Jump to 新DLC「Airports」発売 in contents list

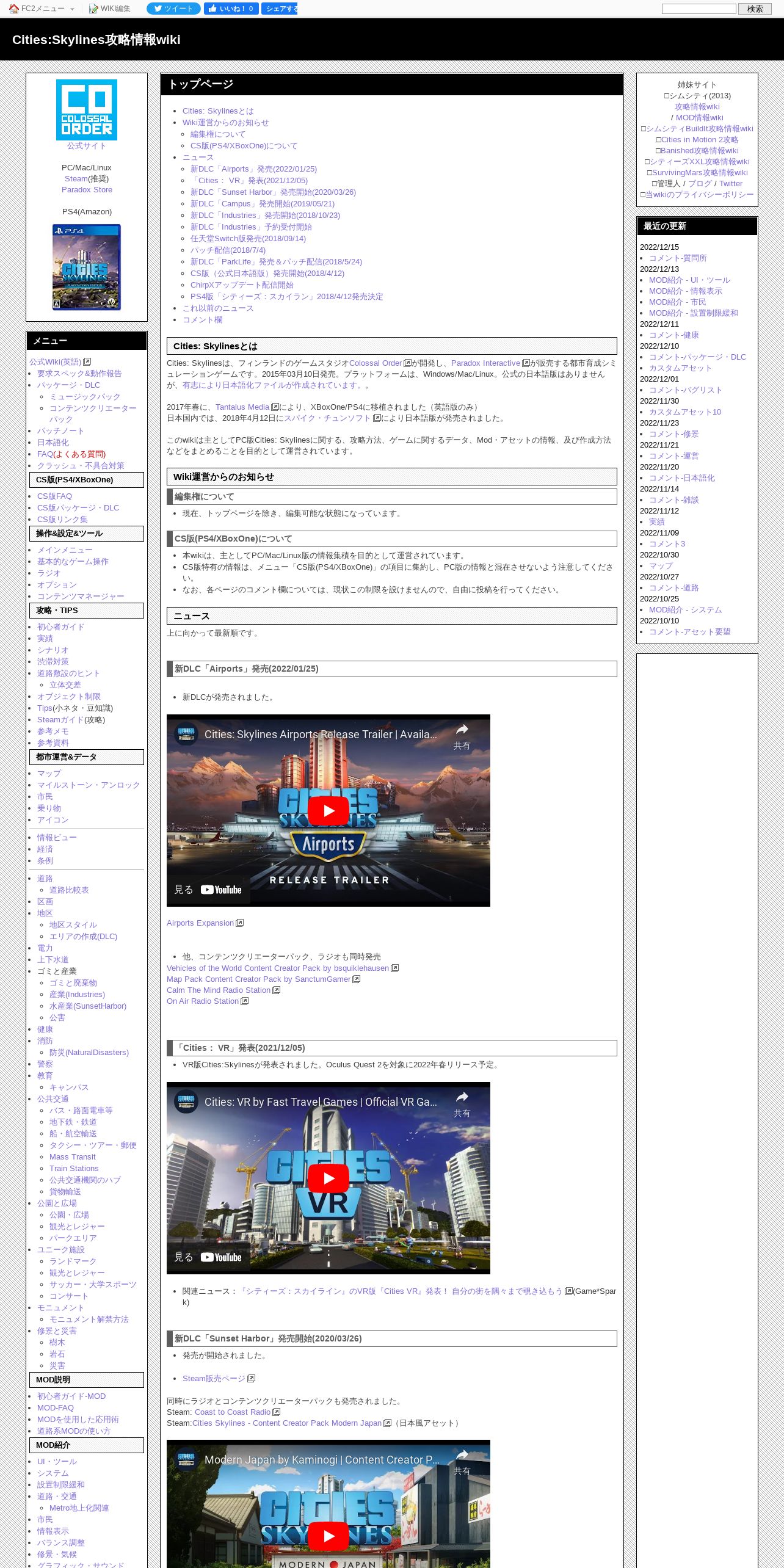click(x=253, y=169)
